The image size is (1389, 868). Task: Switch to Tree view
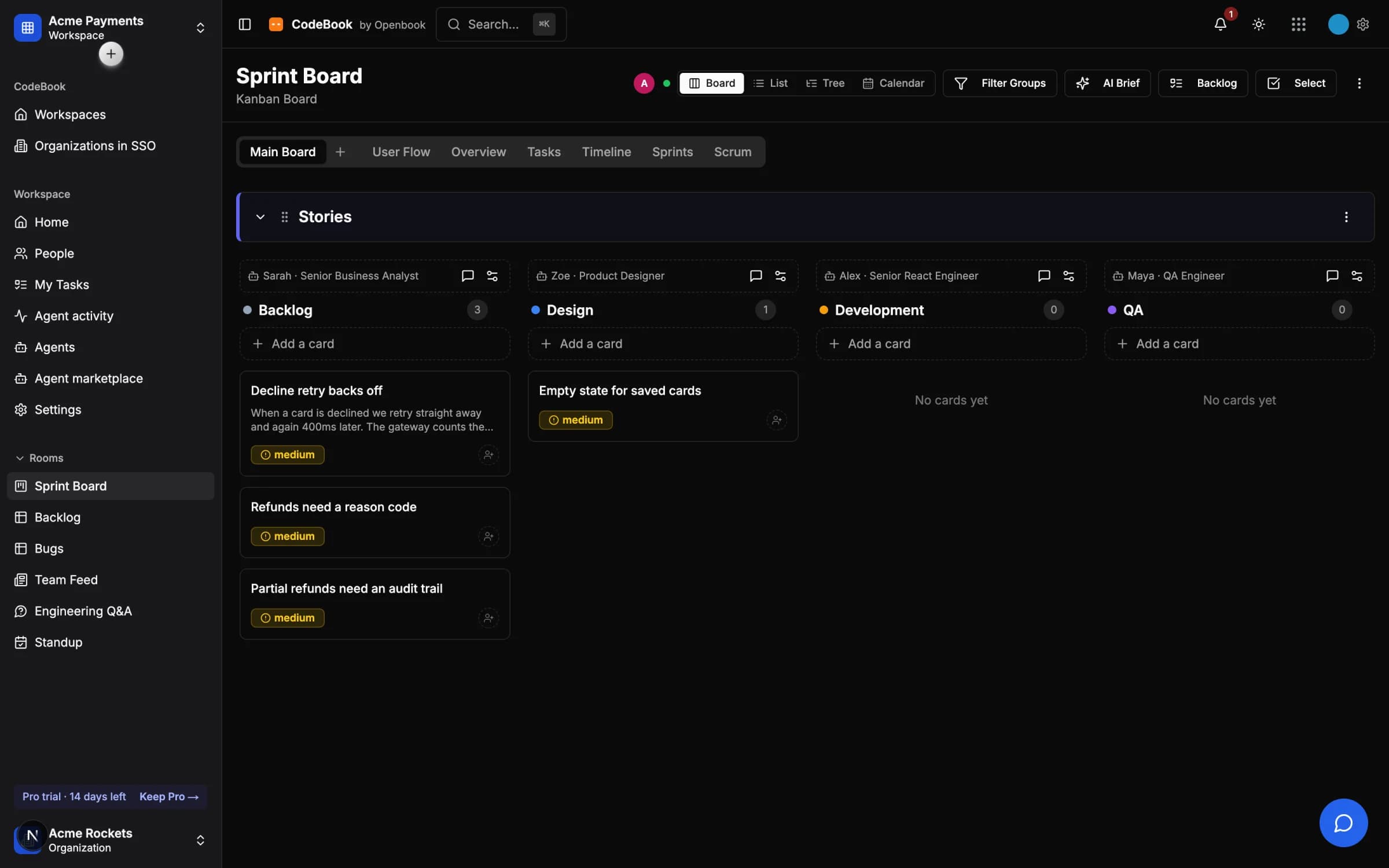pyautogui.click(x=825, y=83)
